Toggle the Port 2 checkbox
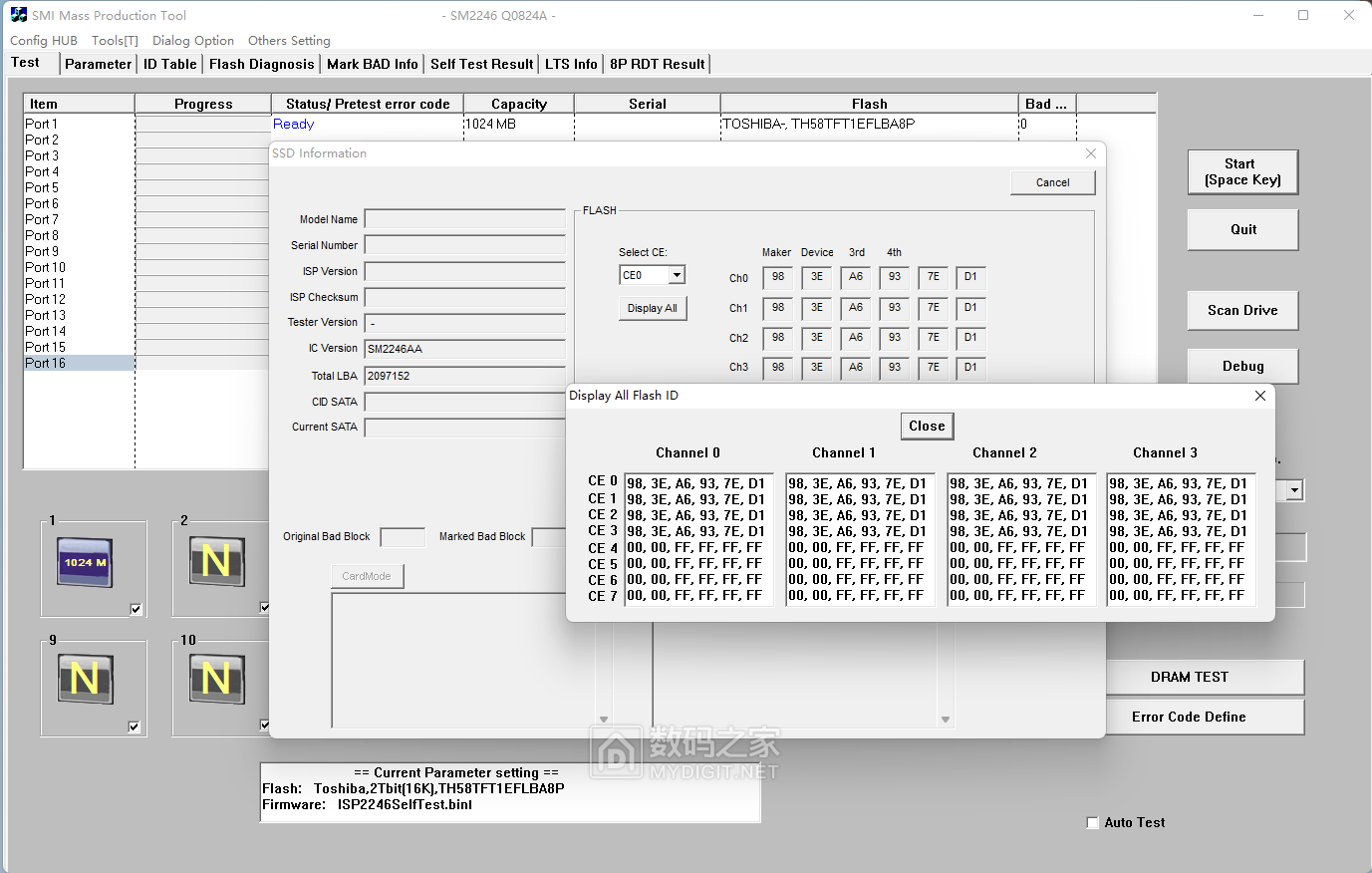1372x873 pixels. click(264, 607)
